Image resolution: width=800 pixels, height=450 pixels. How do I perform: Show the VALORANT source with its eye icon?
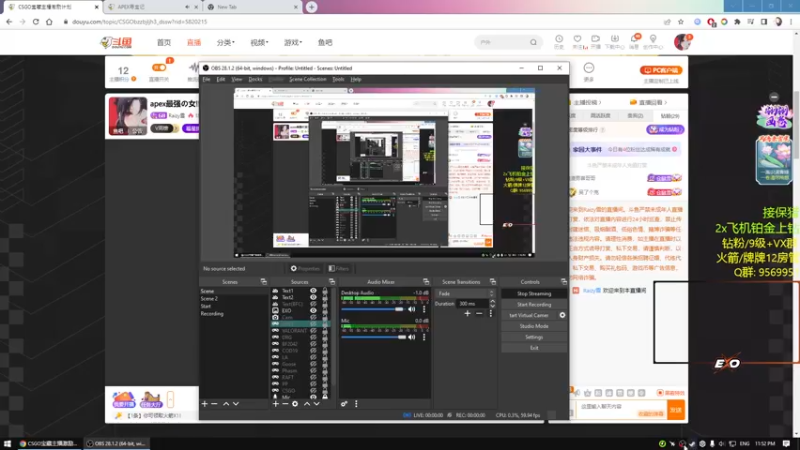pos(313,331)
